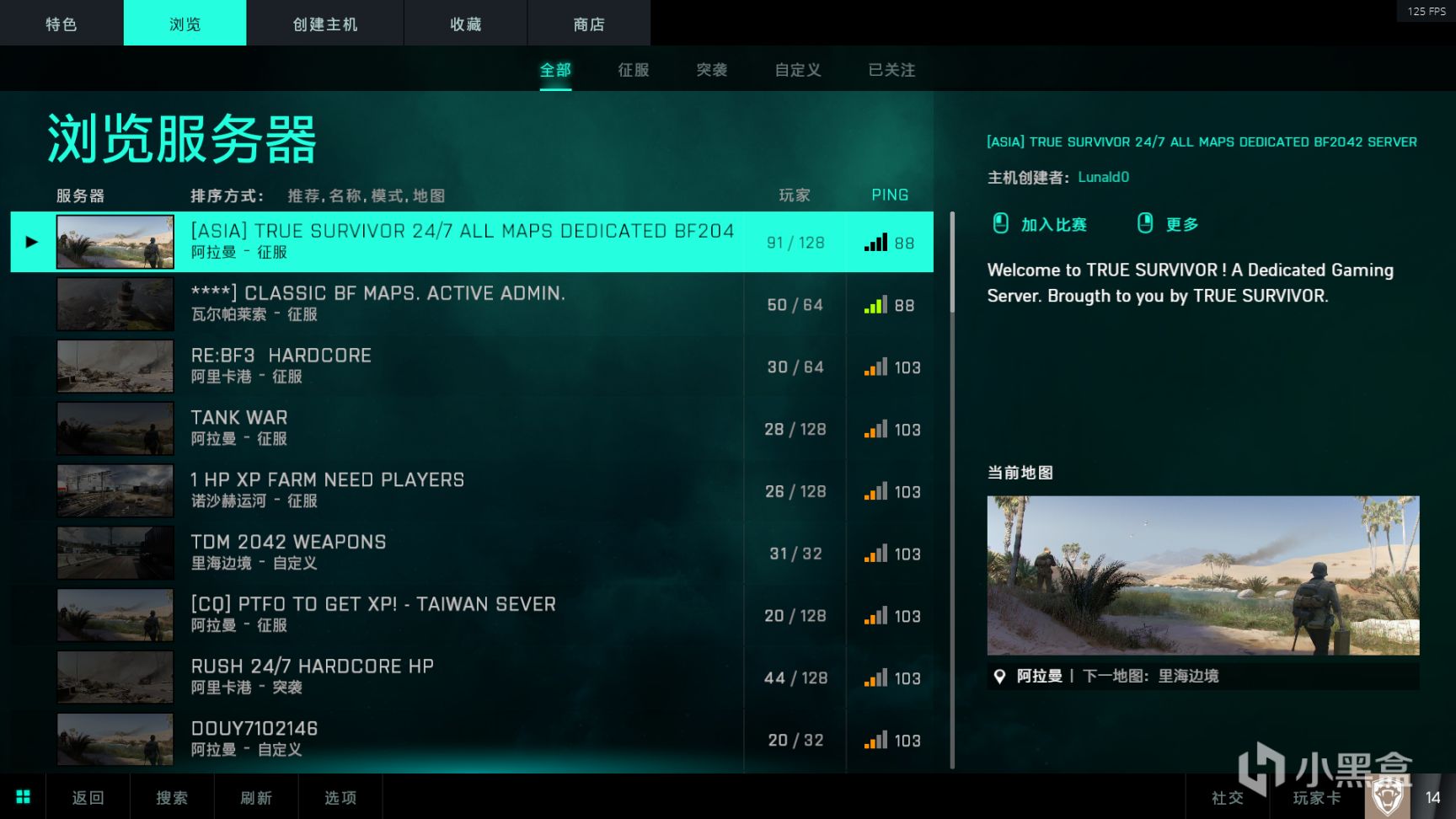The height and width of the screenshot is (819, 1456).
Task: Open the 玩家卡 player card
Action: point(1317,797)
